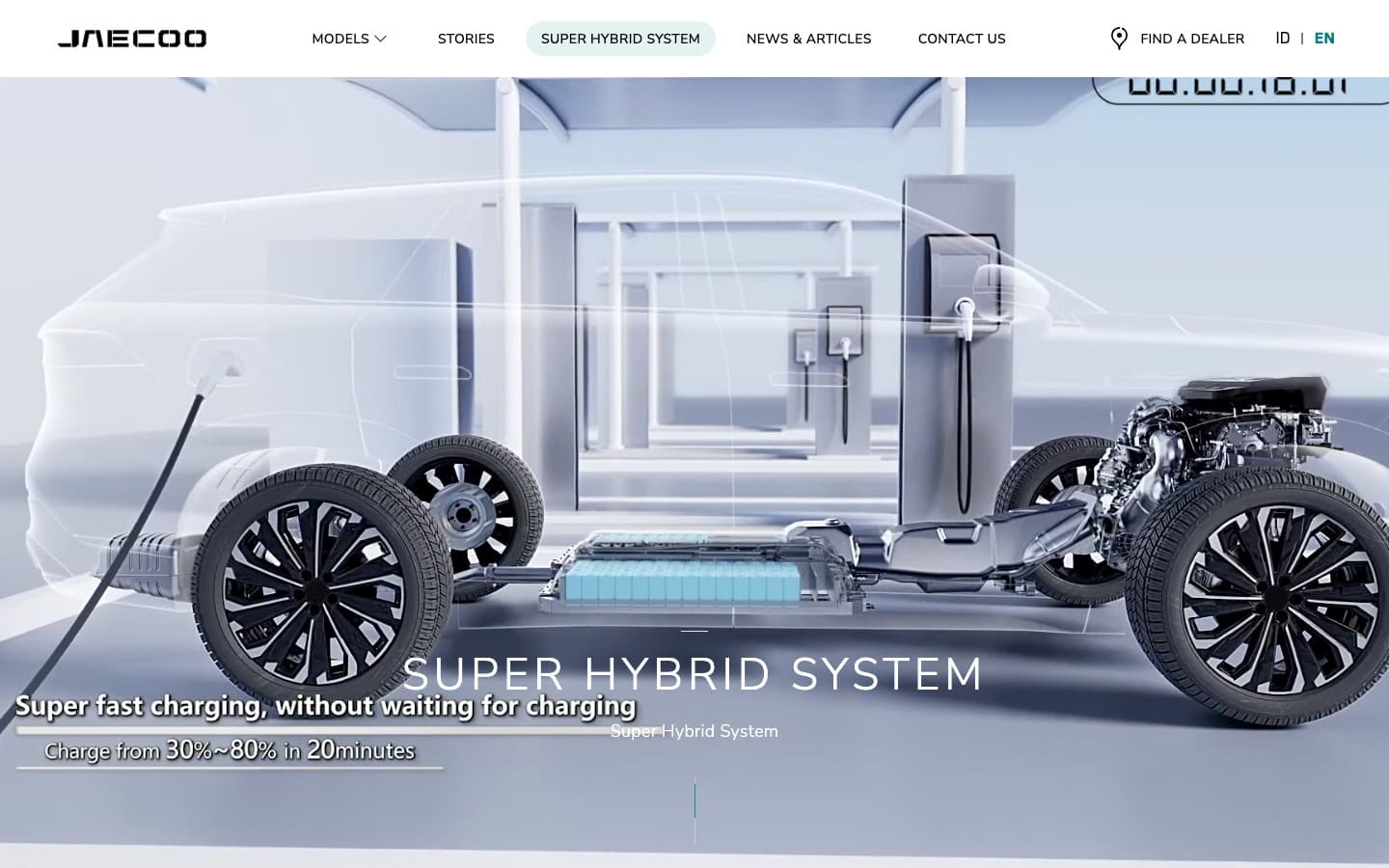Switch language to ID
1389x868 pixels.
(x=1283, y=39)
